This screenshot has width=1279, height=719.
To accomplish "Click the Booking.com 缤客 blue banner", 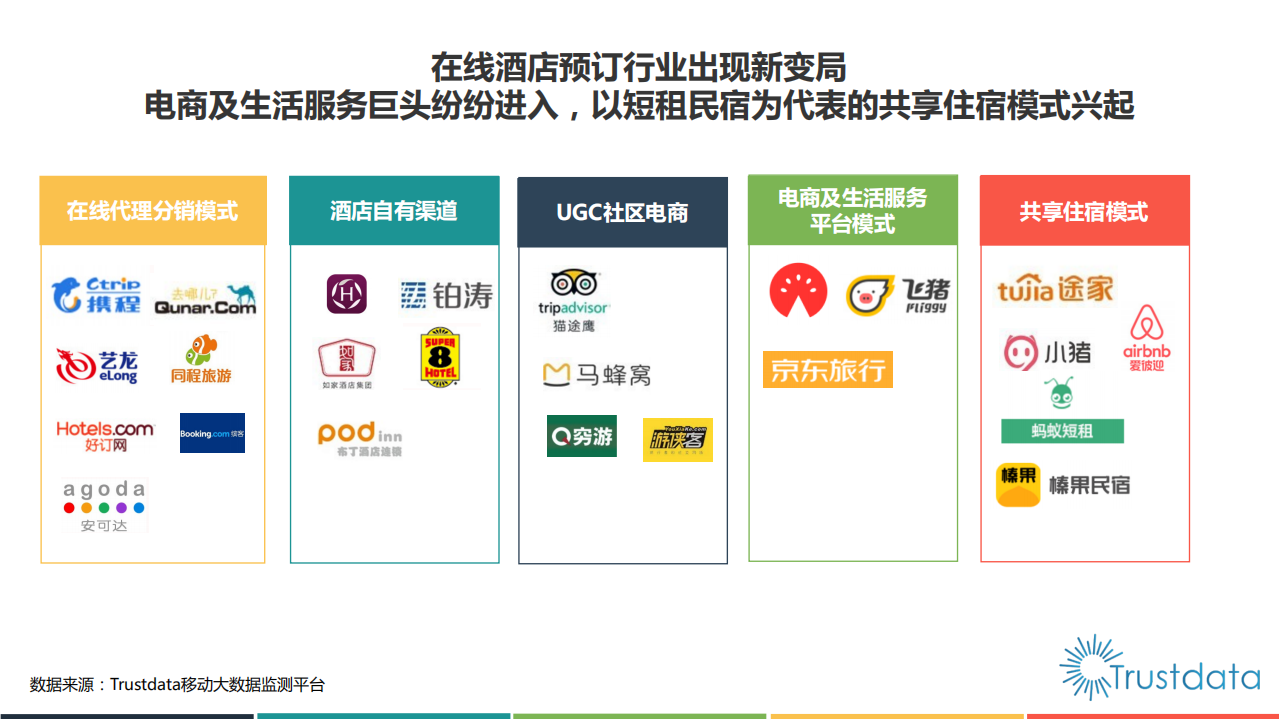I will coord(210,433).
